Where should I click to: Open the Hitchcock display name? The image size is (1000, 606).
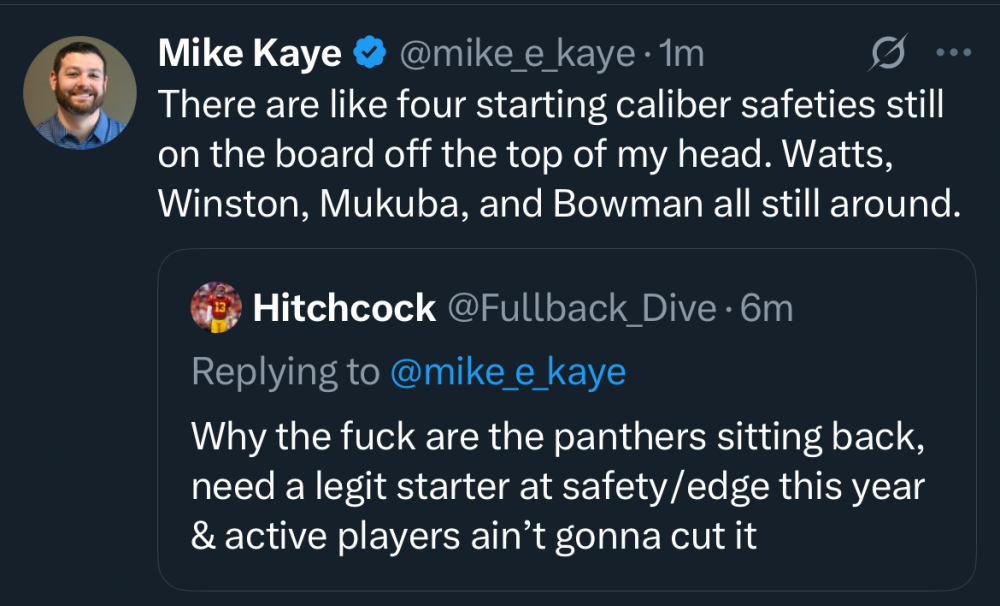344,308
